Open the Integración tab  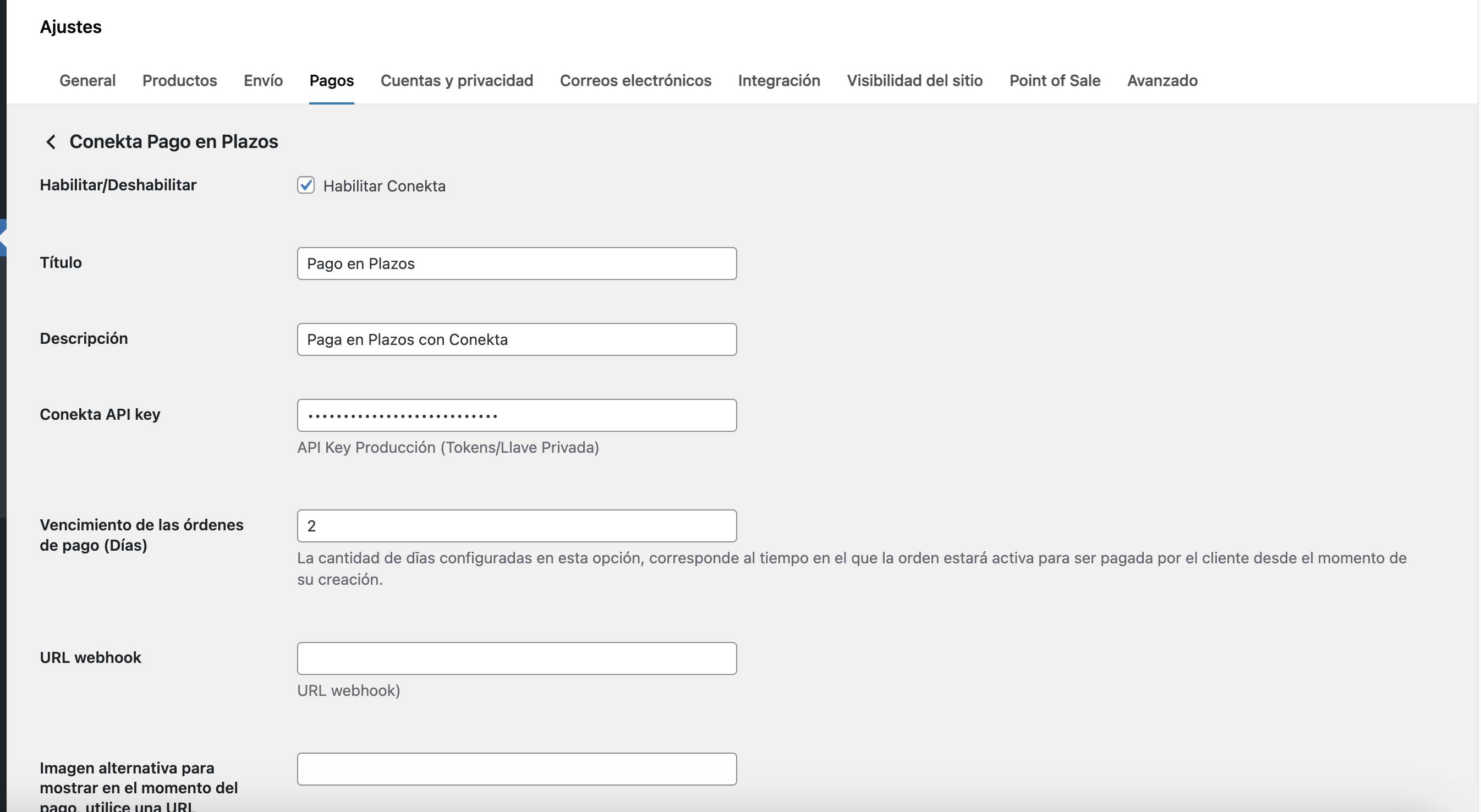click(x=779, y=80)
